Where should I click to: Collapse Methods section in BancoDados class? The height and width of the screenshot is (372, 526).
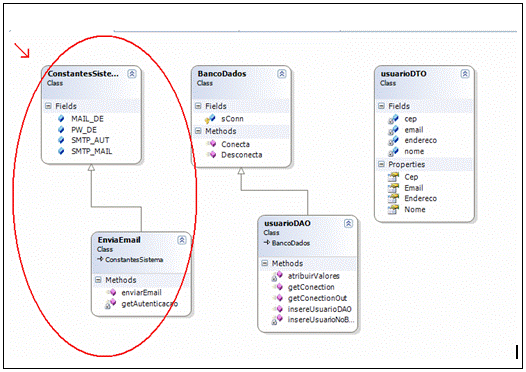point(198,131)
